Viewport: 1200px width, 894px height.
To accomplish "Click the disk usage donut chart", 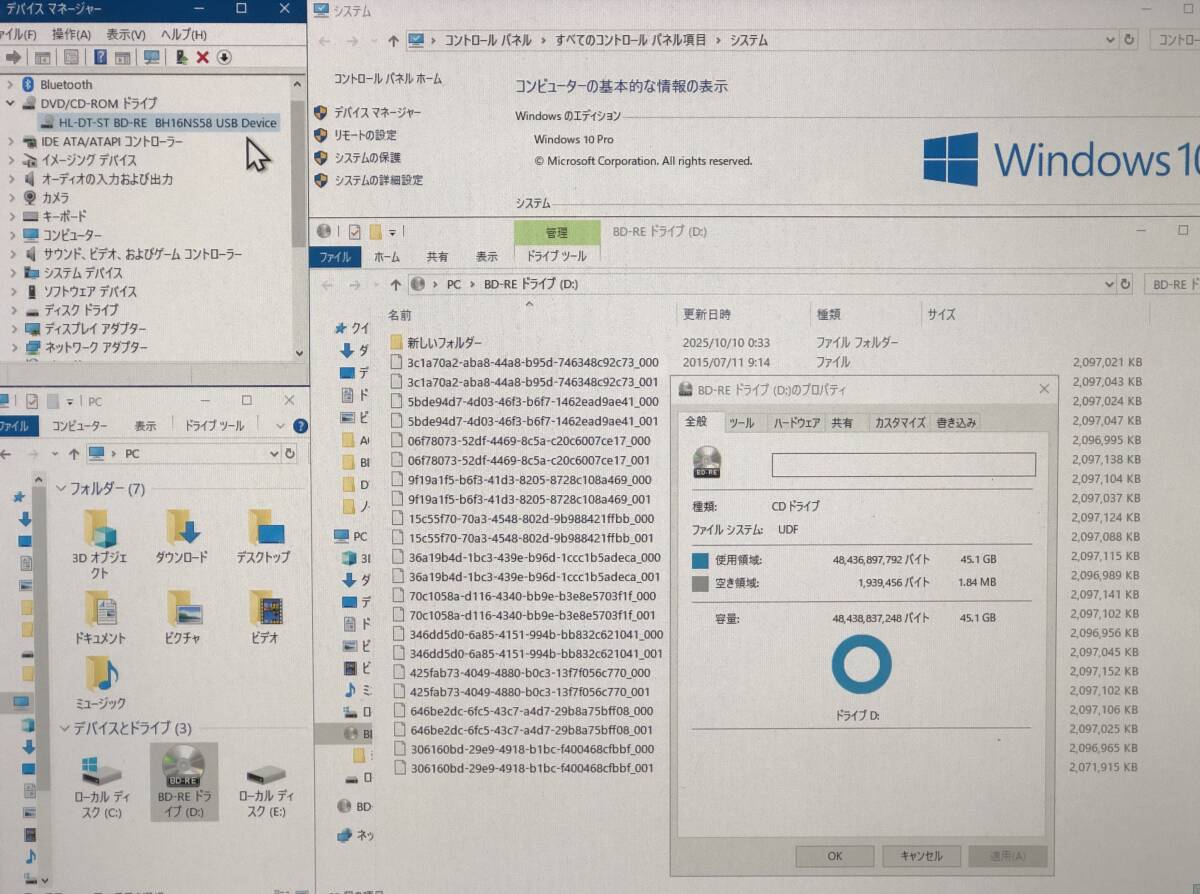I will pos(861,665).
